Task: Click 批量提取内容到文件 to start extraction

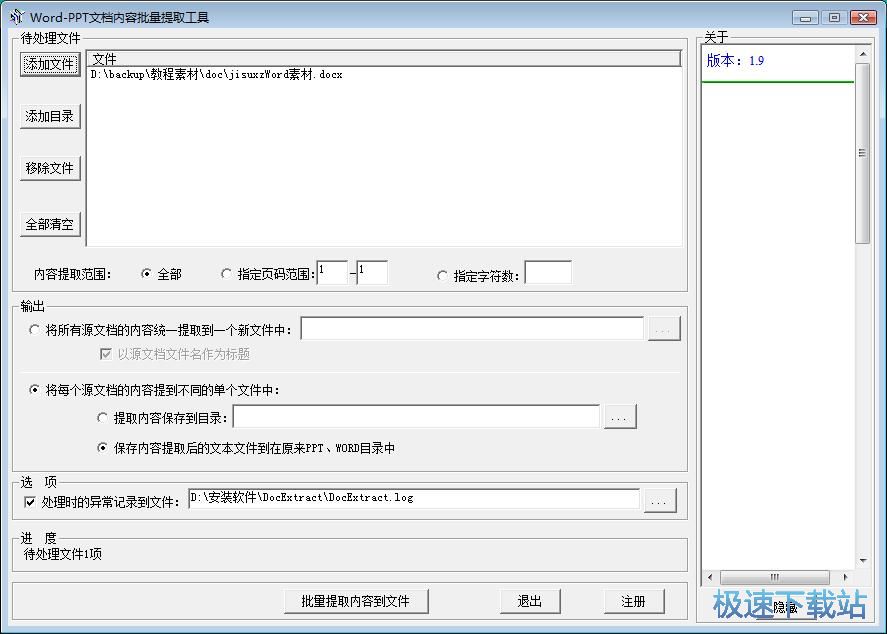Action: [356, 601]
